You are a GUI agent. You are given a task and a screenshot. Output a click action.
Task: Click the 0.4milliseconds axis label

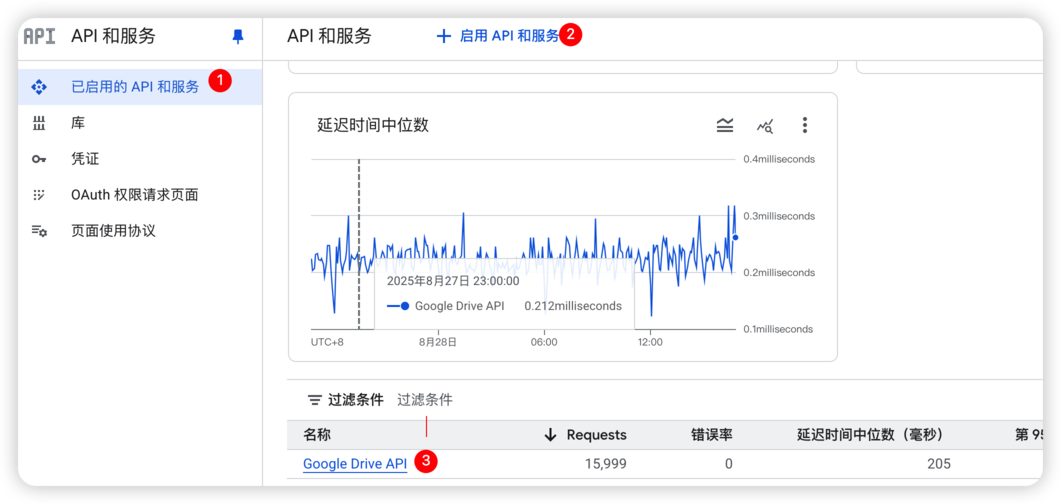(779, 160)
